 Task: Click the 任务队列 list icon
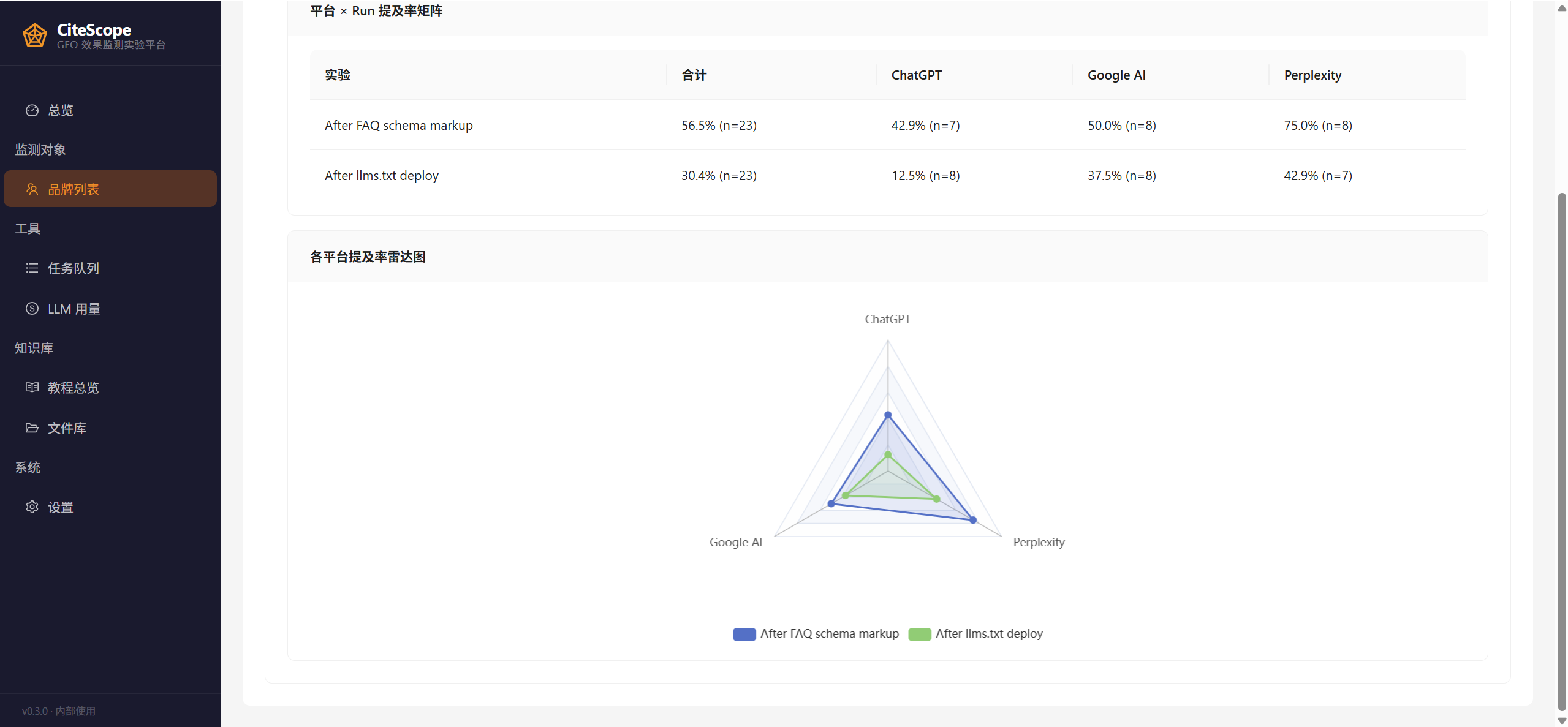(32, 268)
